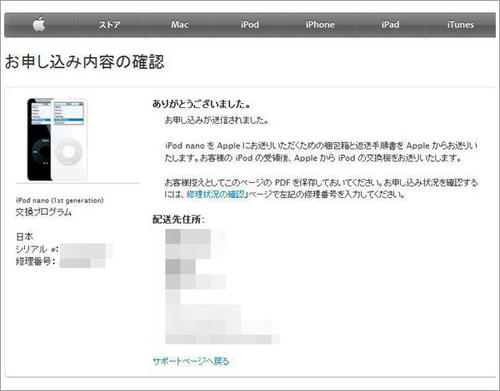Open the Mac navigation tab
Image resolution: width=500 pixels, height=391 pixels.
tap(180, 25)
